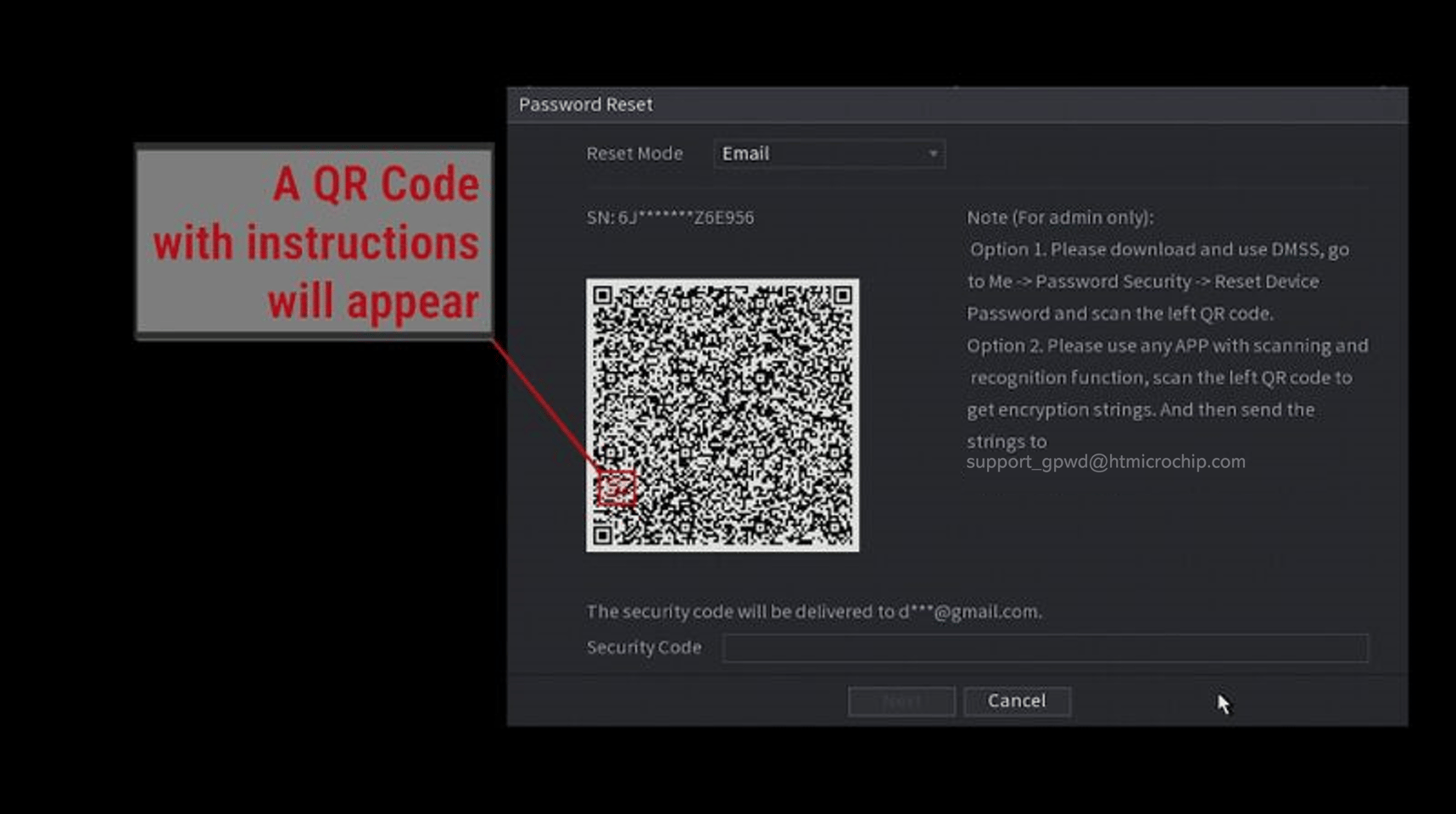1456x814 pixels.
Task: Click the disabled Next button
Action: pos(901,700)
